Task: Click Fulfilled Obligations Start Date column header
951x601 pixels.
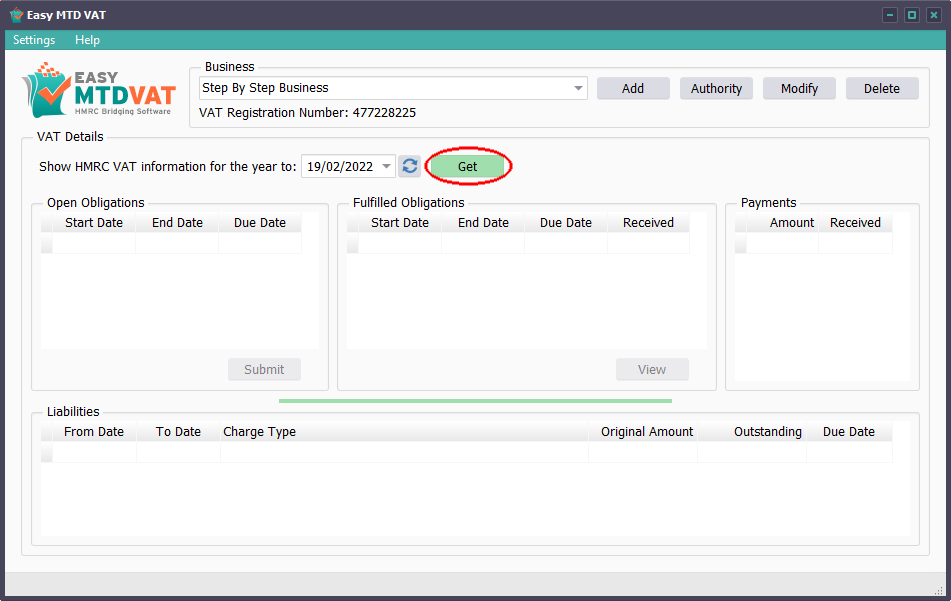Action: (x=400, y=223)
